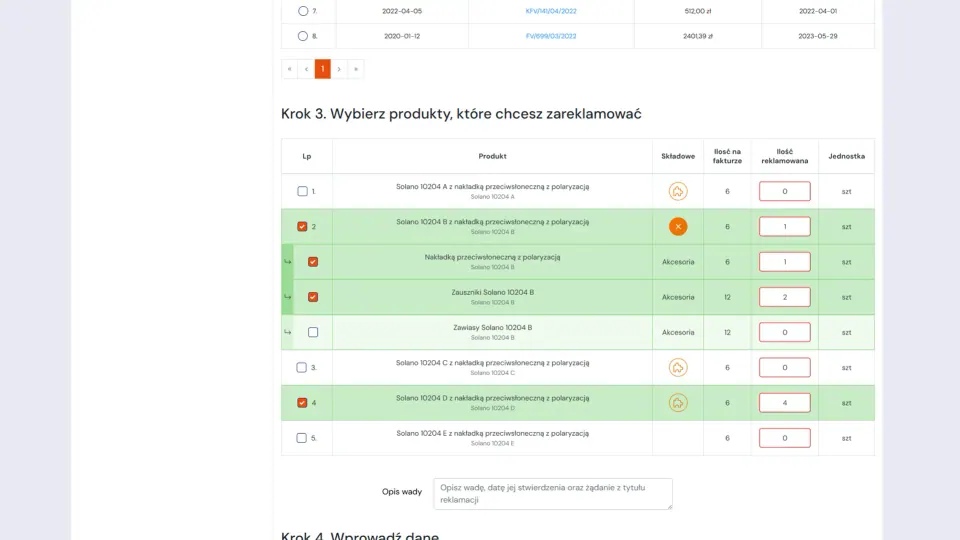Click the Produkt column header
The image size is (960, 540).
492,156
